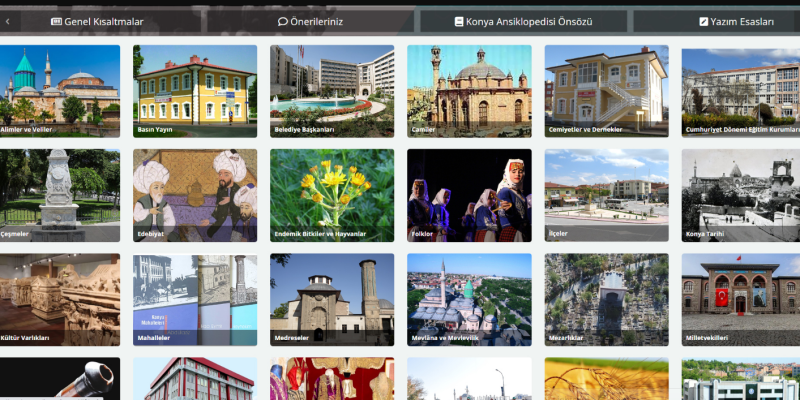
Task: Open the Önerileriniz tab
Action: pyautogui.click(x=316, y=21)
